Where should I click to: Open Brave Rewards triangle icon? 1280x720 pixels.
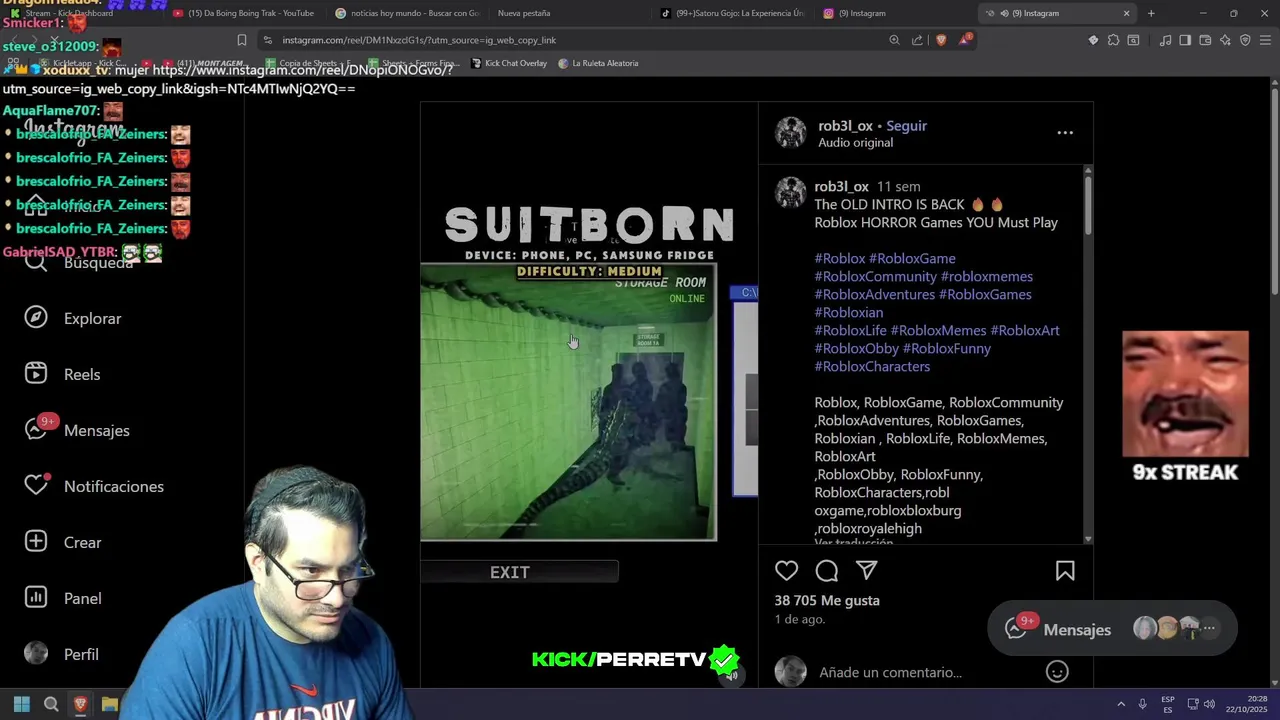965,40
